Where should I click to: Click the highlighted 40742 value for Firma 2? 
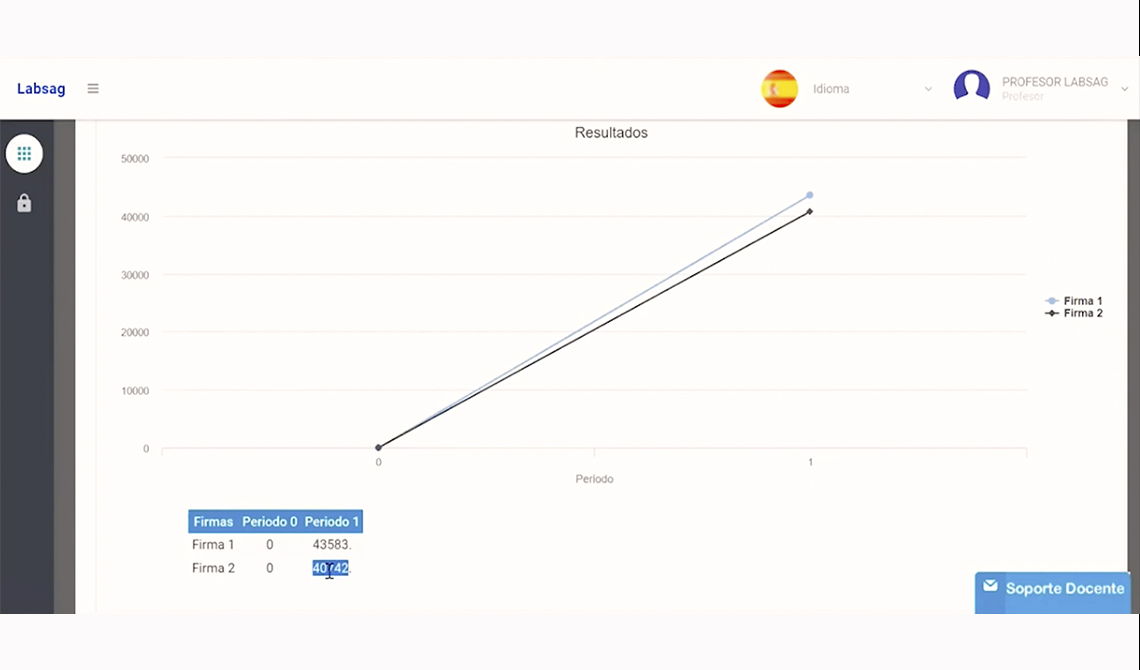pos(331,568)
